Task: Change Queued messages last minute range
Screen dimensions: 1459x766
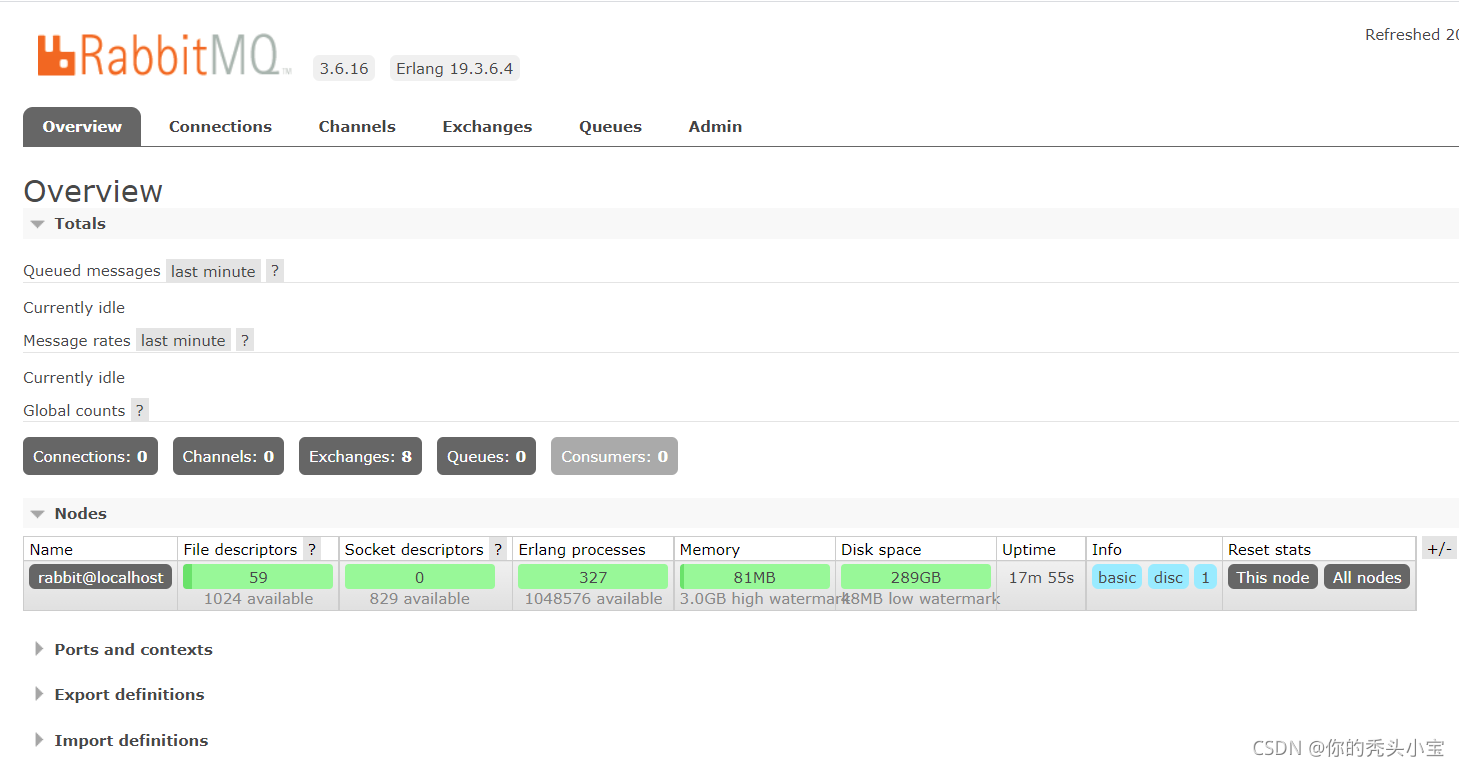Action: click(x=213, y=271)
